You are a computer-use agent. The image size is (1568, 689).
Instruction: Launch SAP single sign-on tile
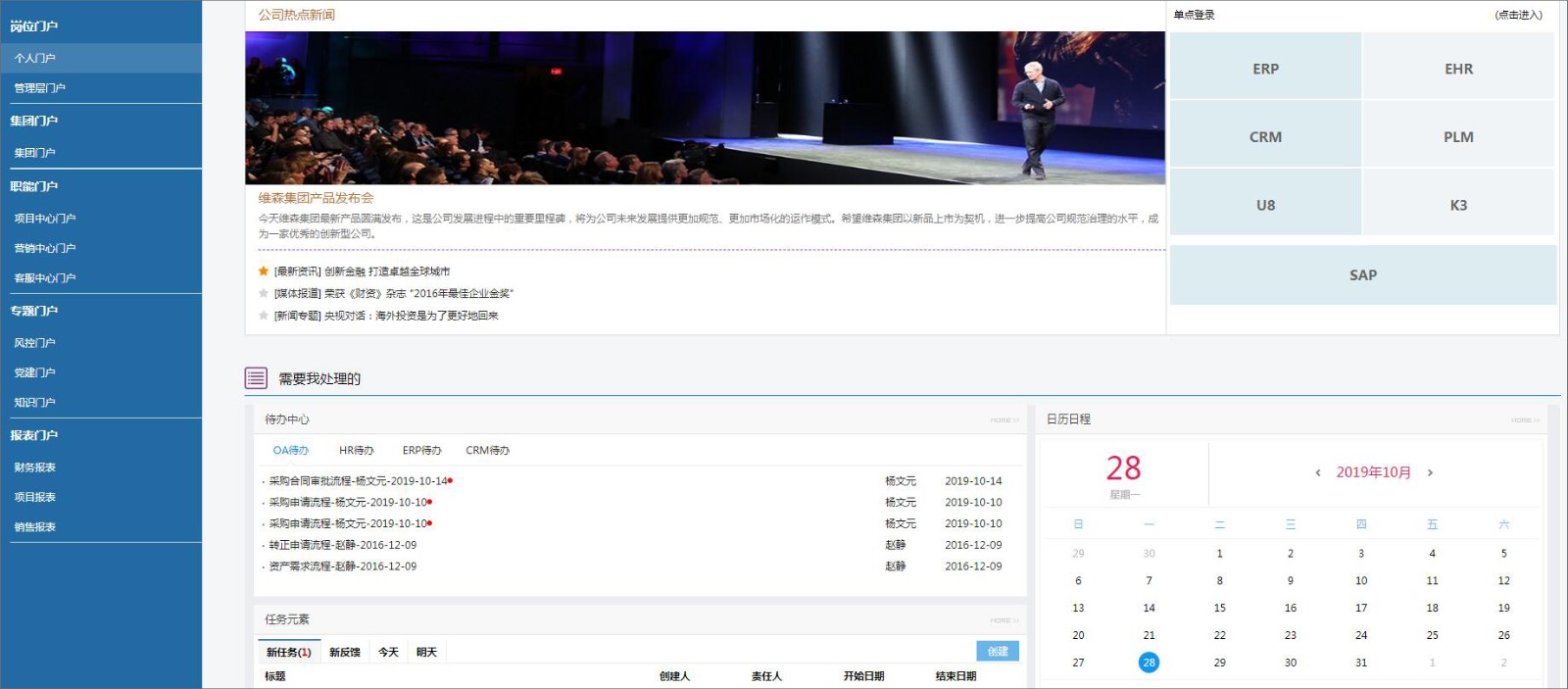point(1362,275)
